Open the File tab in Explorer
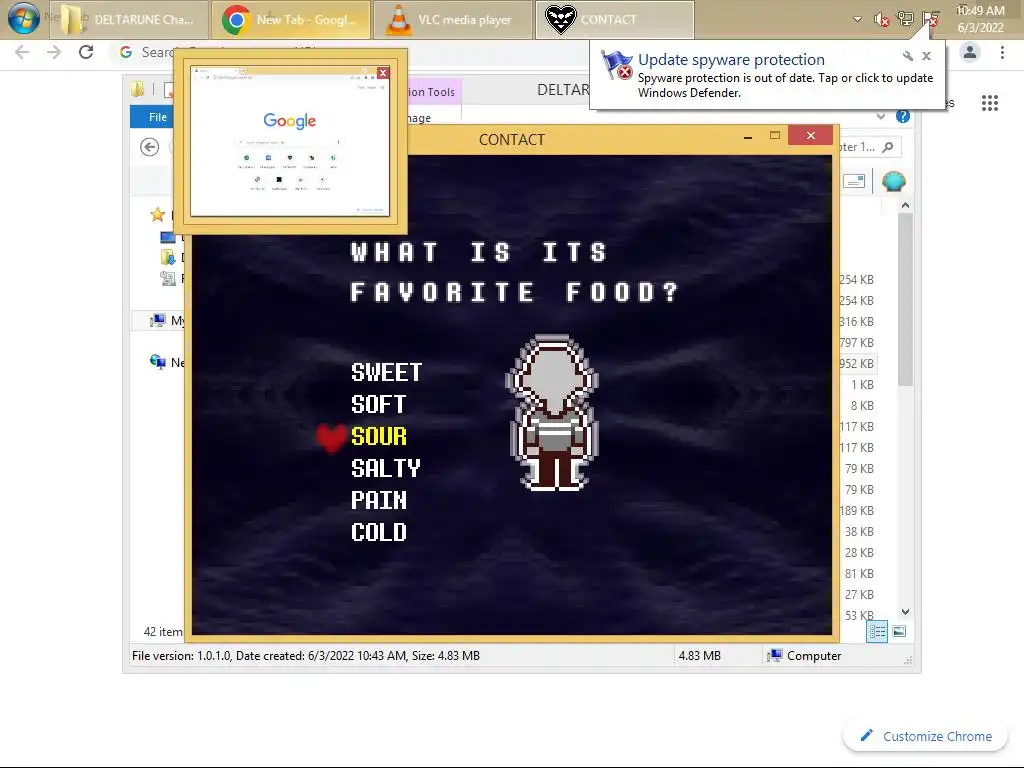The height and width of the screenshot is (768, 1024). [x=157, y=117]
